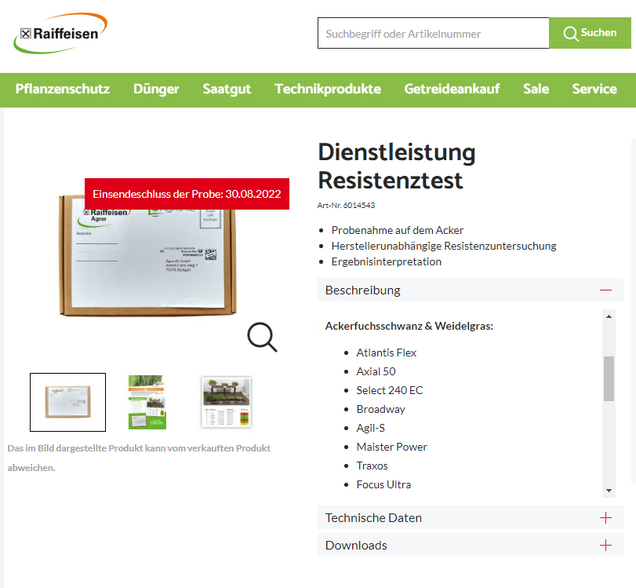Open the Technikprodukte menu
The width and height of the screenshot is (636, 588).
(x=328, y=89)
